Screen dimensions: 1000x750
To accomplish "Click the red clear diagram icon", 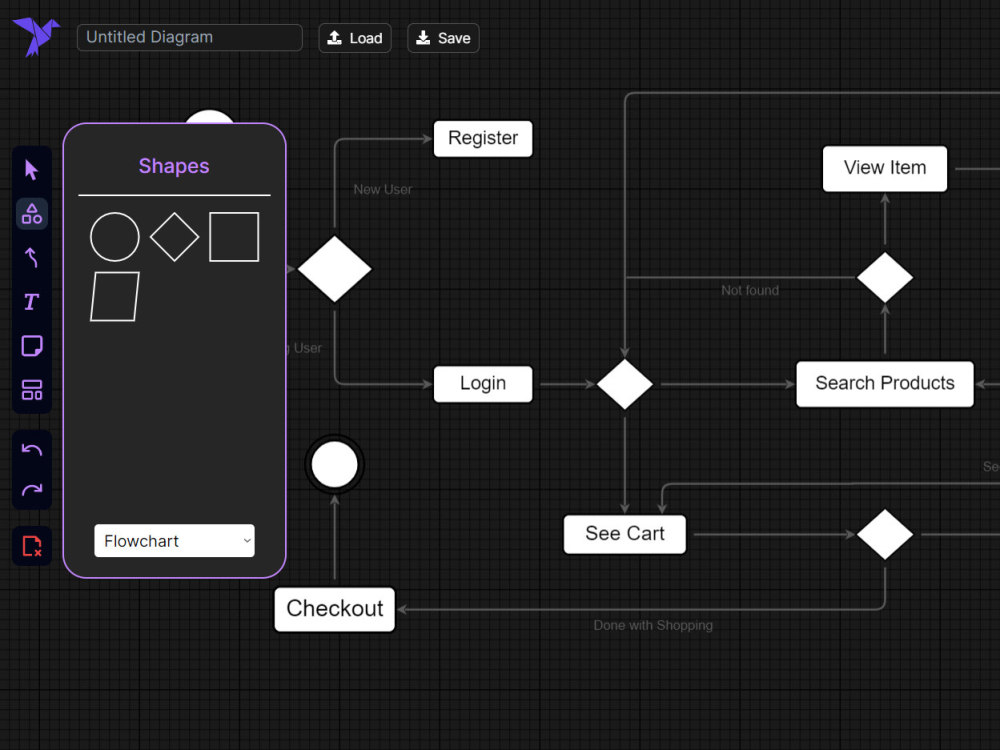I will tap(31, 547).
